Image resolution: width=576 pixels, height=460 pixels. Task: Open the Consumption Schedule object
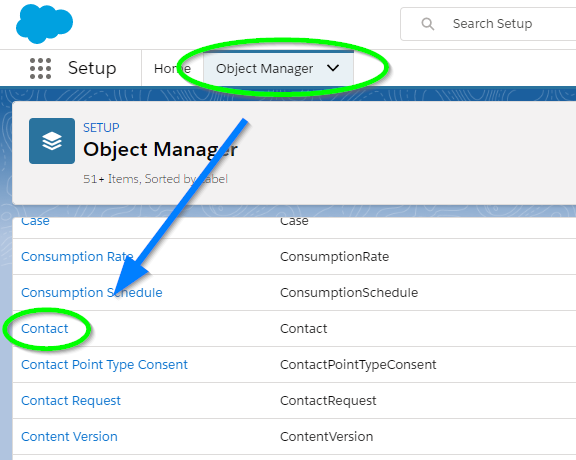pyautogui.click(x=91, y=292)
